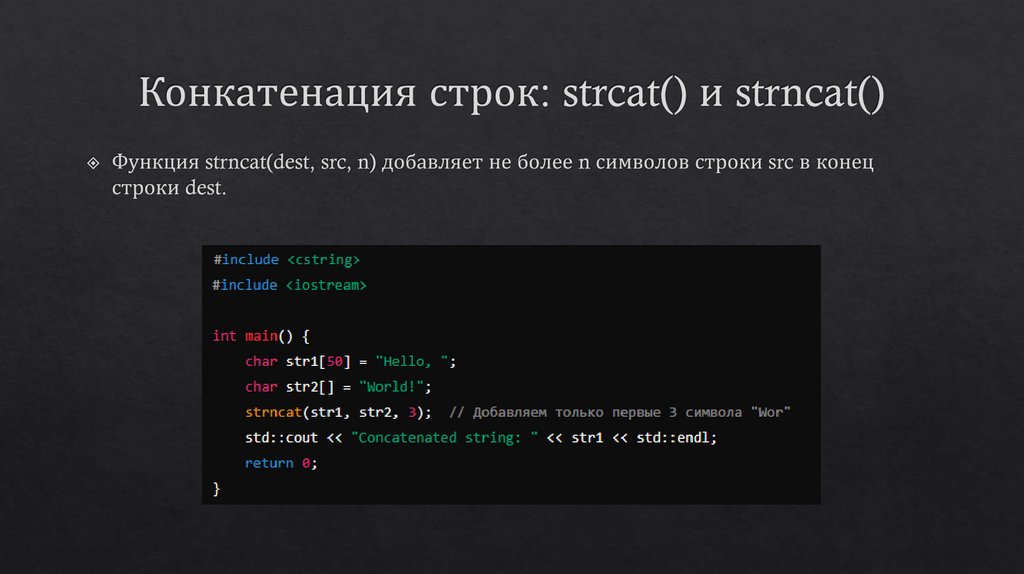The image size is (1024, 574).
Task: Click the diamond bullet before 'Функция strncat'
Action: pos(93,163)
